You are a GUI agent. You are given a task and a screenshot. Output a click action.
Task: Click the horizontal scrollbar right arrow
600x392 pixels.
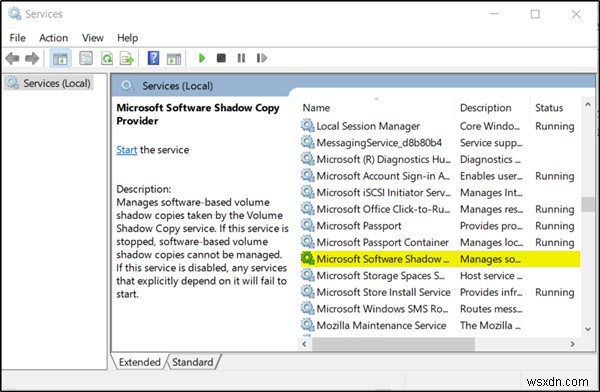(x=572, y=344)
